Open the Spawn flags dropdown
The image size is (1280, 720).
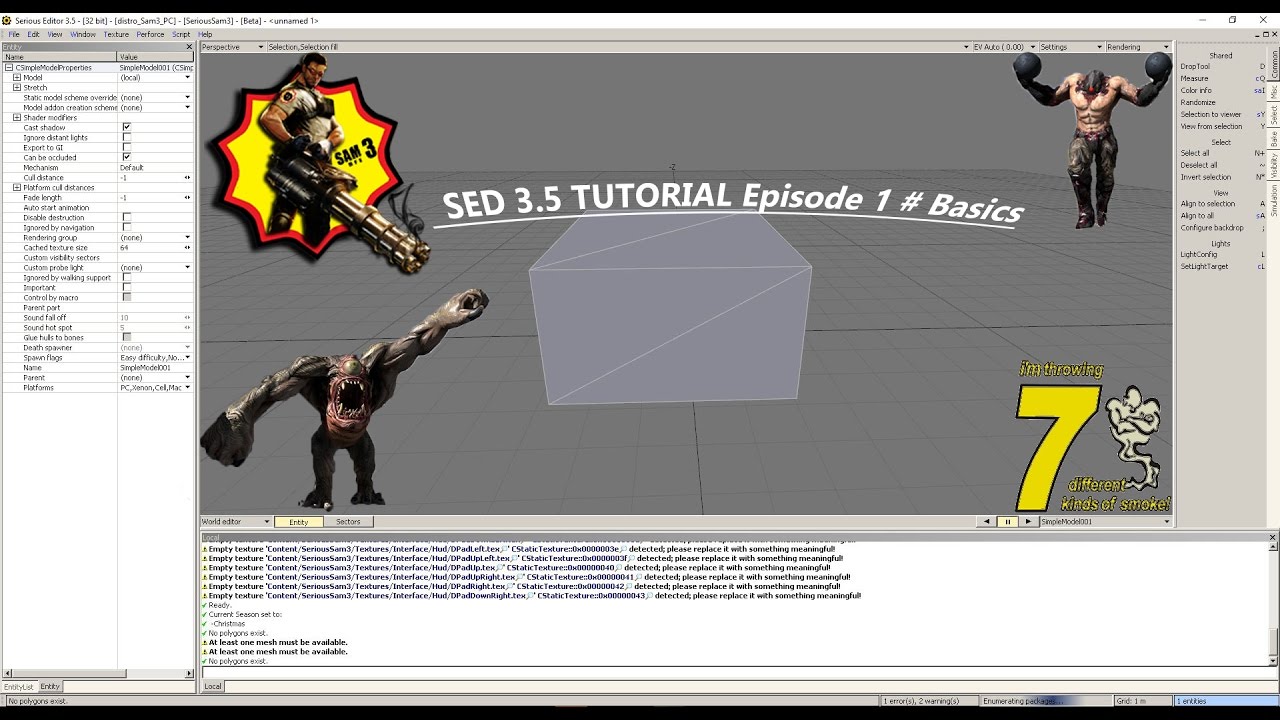click(x=187, y=357)
